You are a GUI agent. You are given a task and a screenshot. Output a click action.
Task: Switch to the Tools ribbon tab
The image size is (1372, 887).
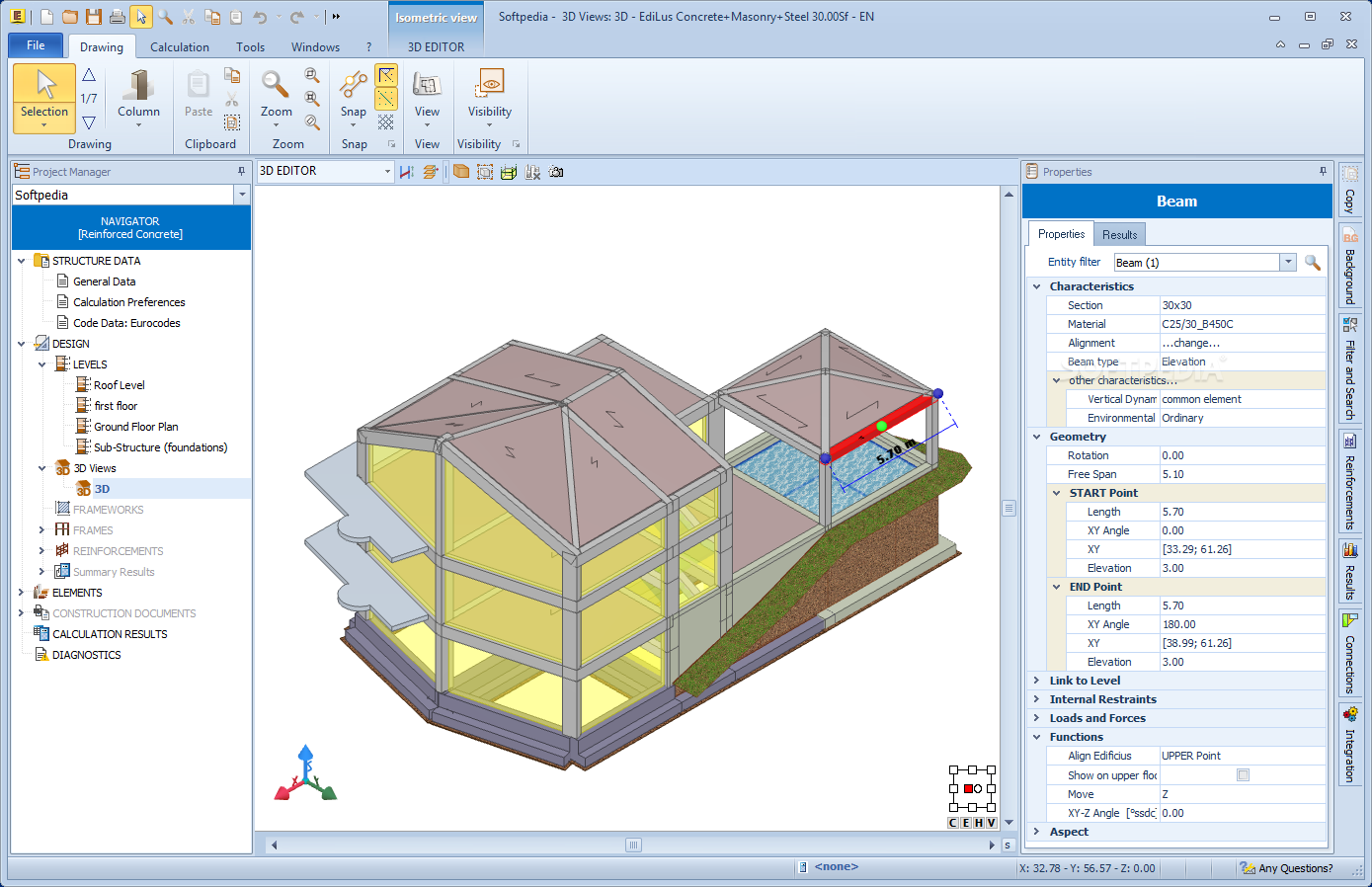(250, 46)
